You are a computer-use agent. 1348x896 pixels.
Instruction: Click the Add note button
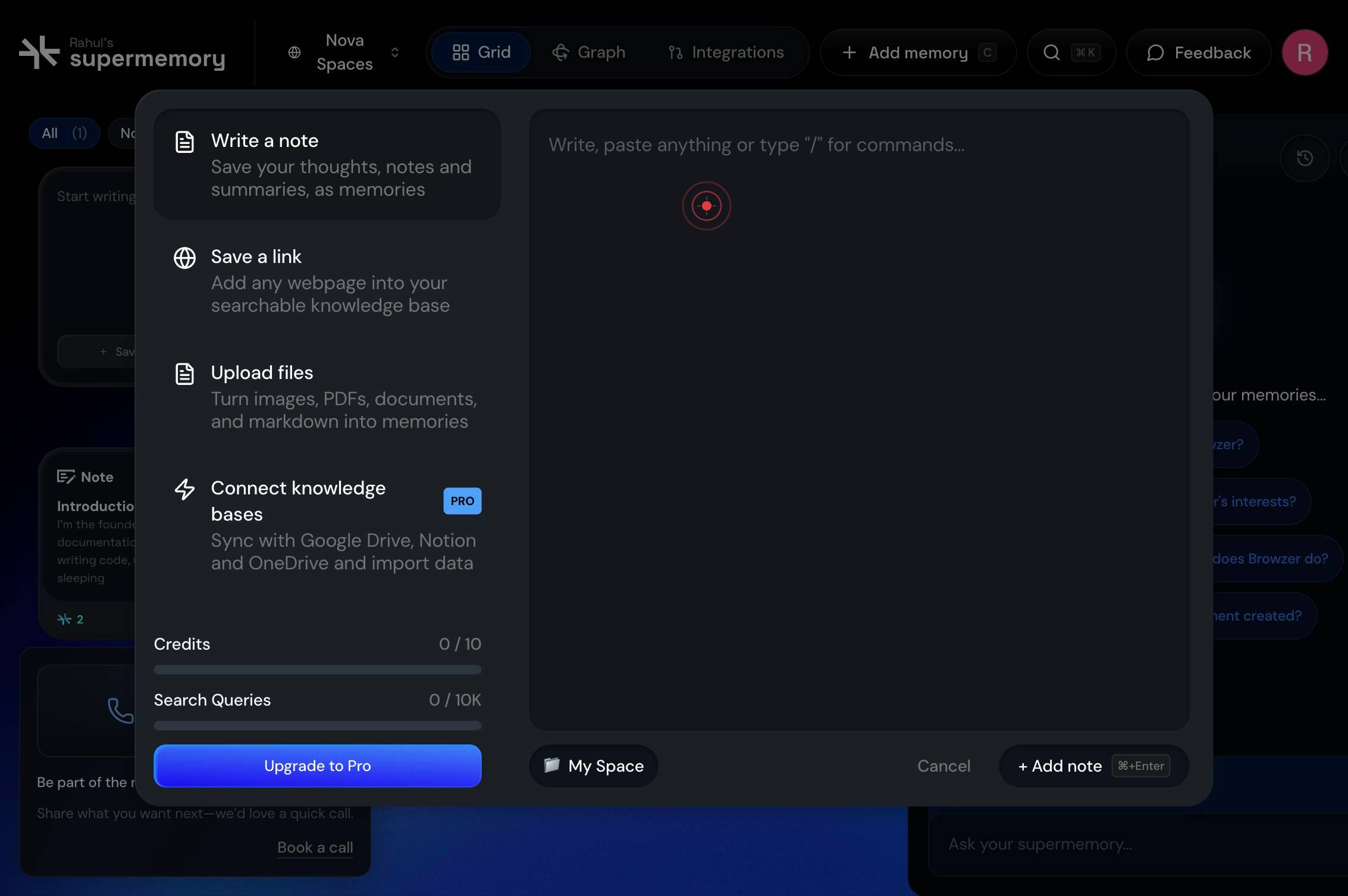[1093, 766]
